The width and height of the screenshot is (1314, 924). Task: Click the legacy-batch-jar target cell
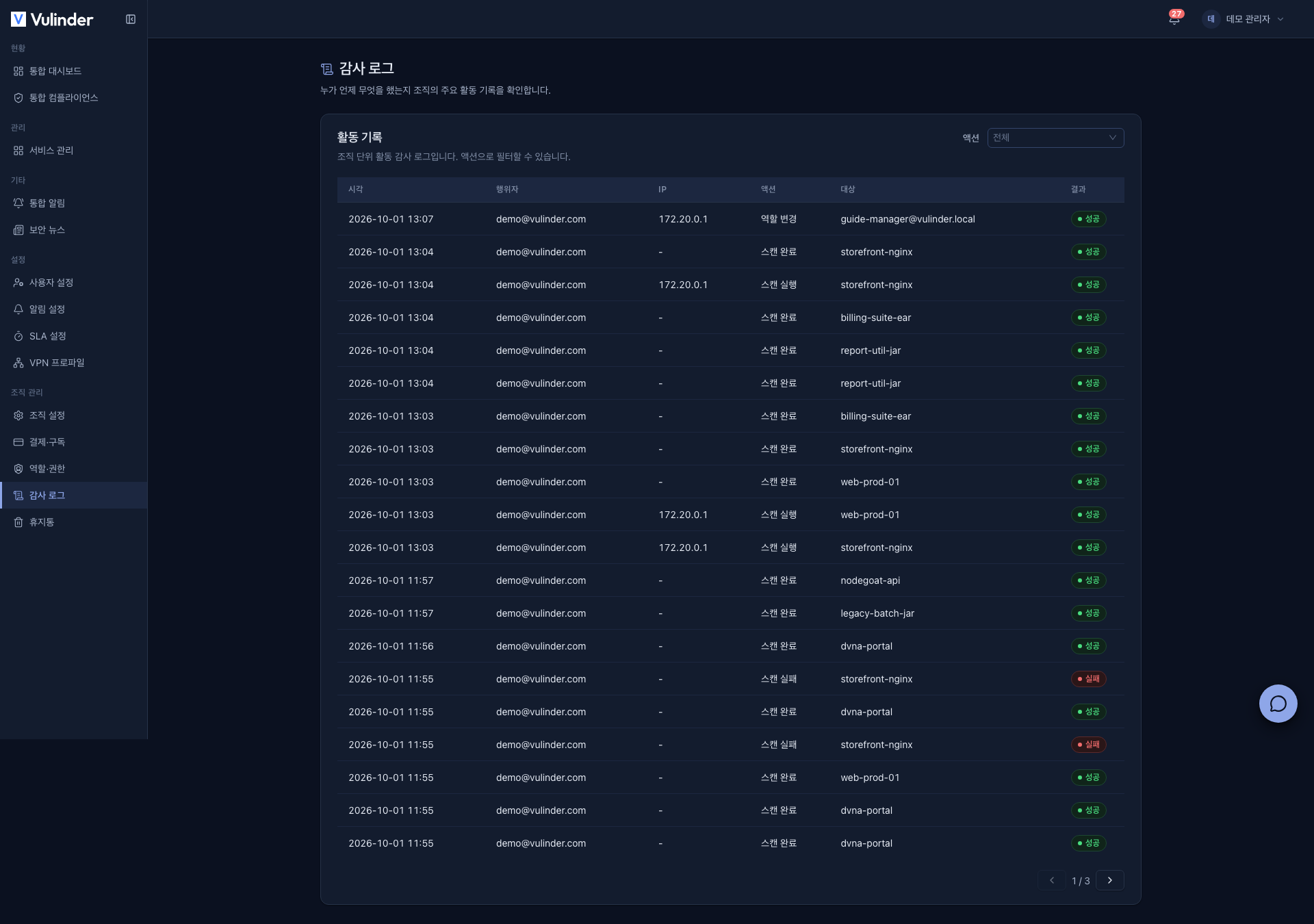tap(877, 613)
